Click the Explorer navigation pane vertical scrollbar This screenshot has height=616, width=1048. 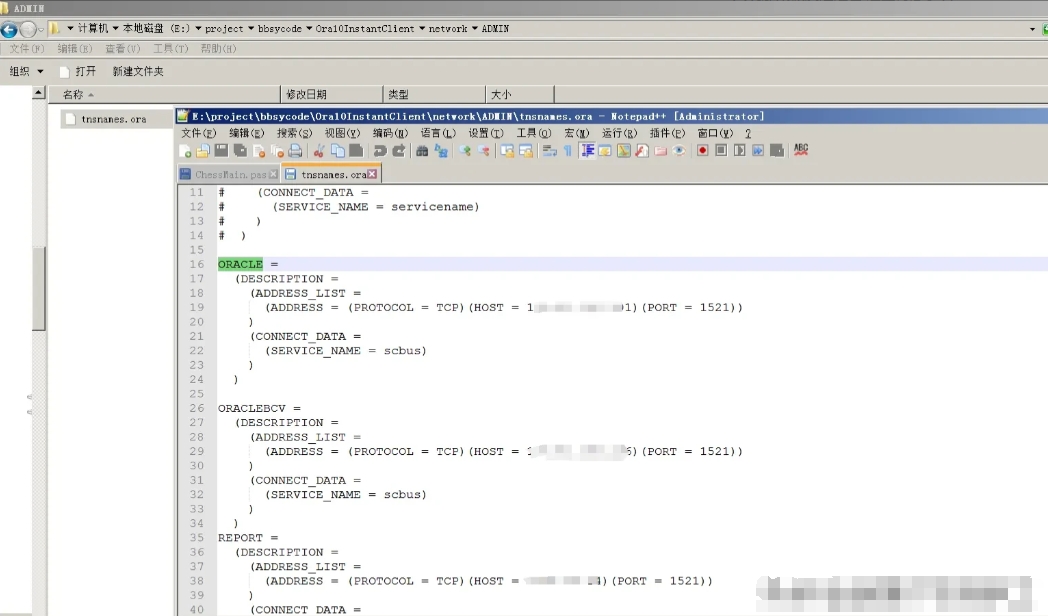point(39,287)
